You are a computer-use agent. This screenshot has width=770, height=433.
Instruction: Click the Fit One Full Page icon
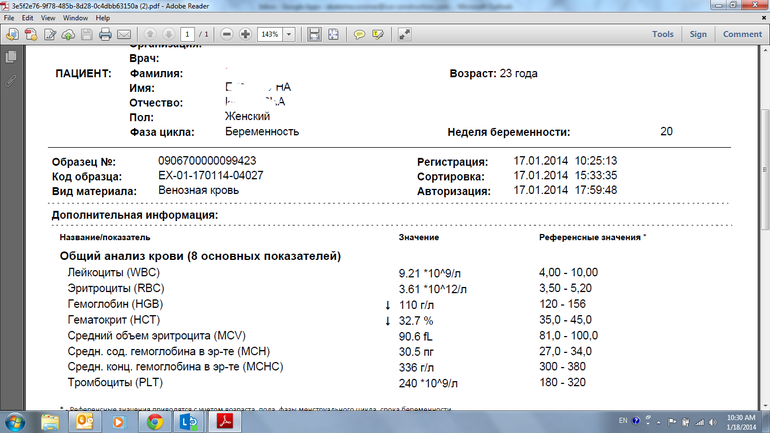tap(333, 34)
